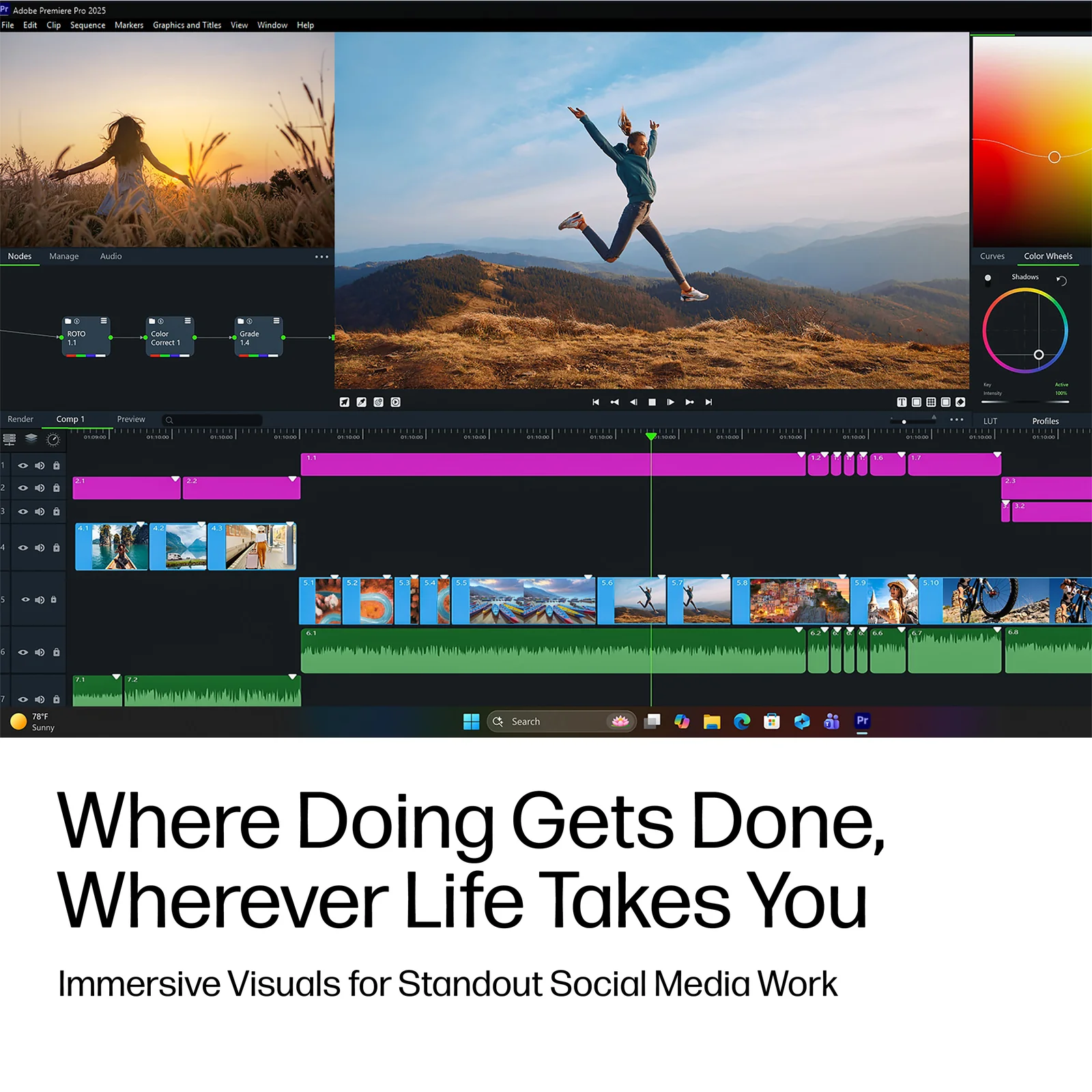Select the eraser tool below the viewer
This screenshot has height=1092, width=1092.
[960, 402]
